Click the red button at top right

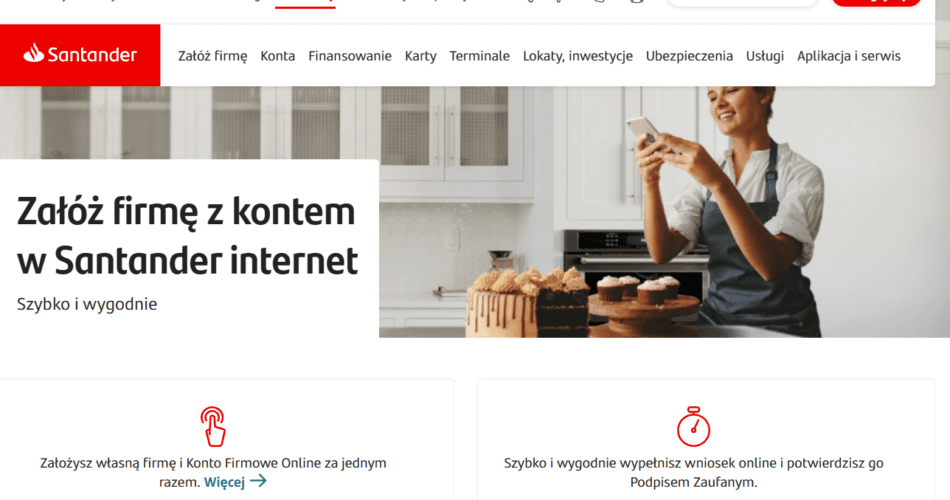(876, 2)
